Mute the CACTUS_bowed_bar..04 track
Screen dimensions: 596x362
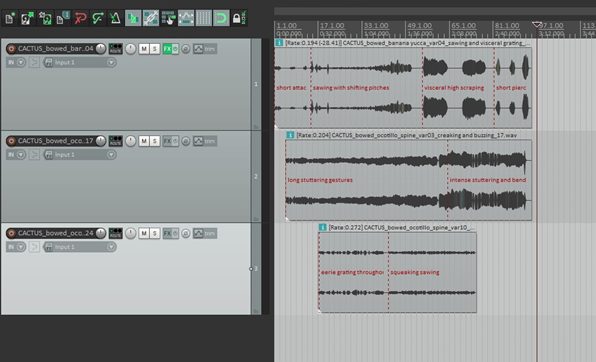[x=144, y=49]
